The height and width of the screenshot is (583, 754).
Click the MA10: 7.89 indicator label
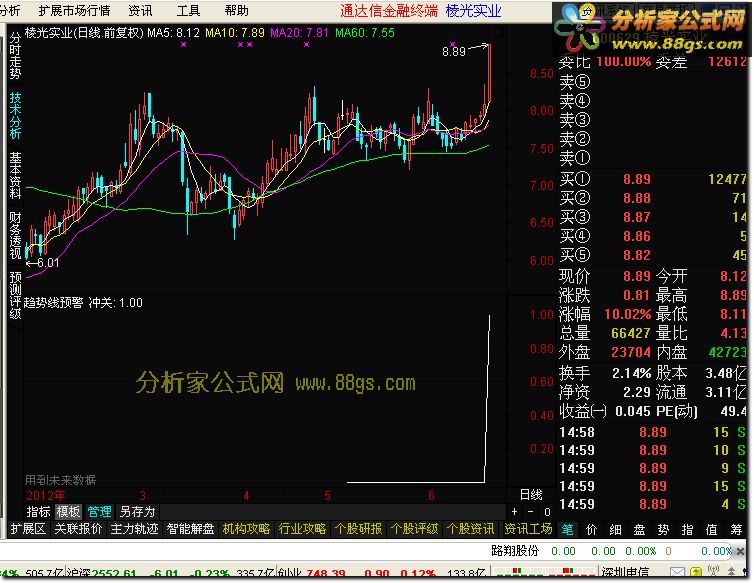coord(235,33)
